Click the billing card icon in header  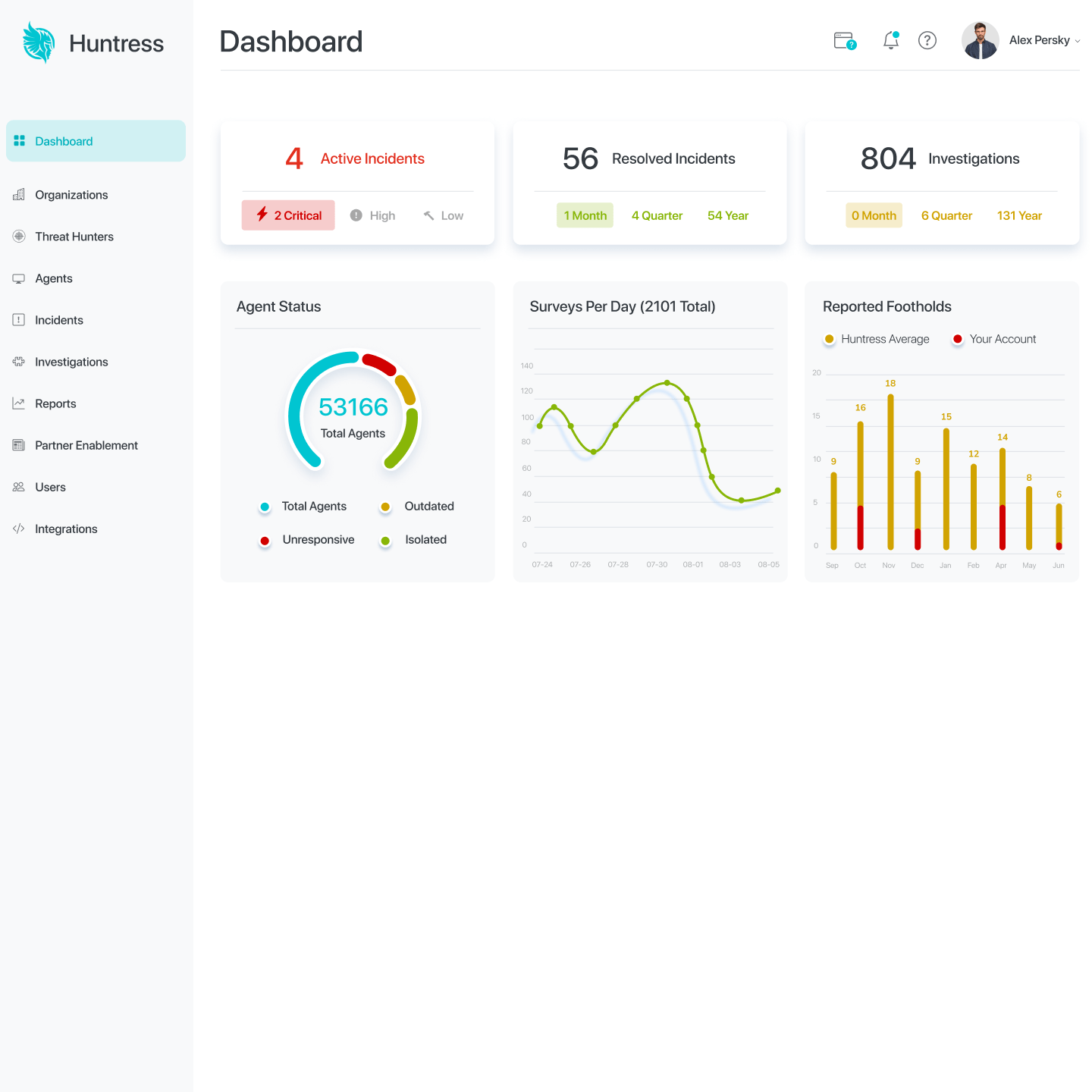(845, 40)
